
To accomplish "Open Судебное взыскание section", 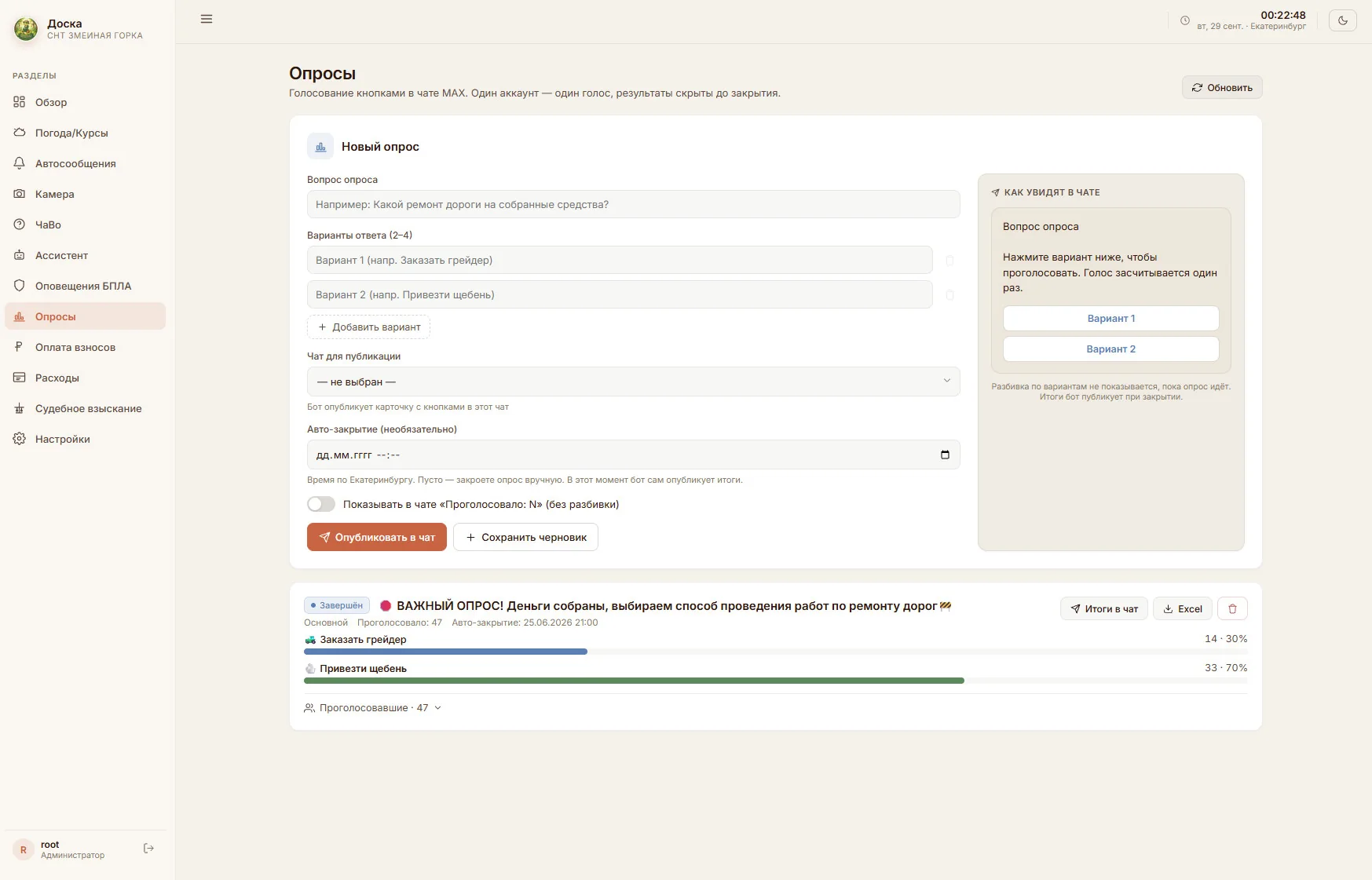I will point(85,408).
